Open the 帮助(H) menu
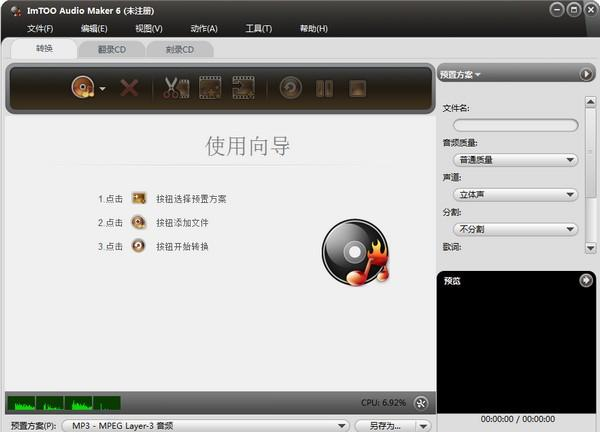 pyautogui.click(x=314, y=29)
